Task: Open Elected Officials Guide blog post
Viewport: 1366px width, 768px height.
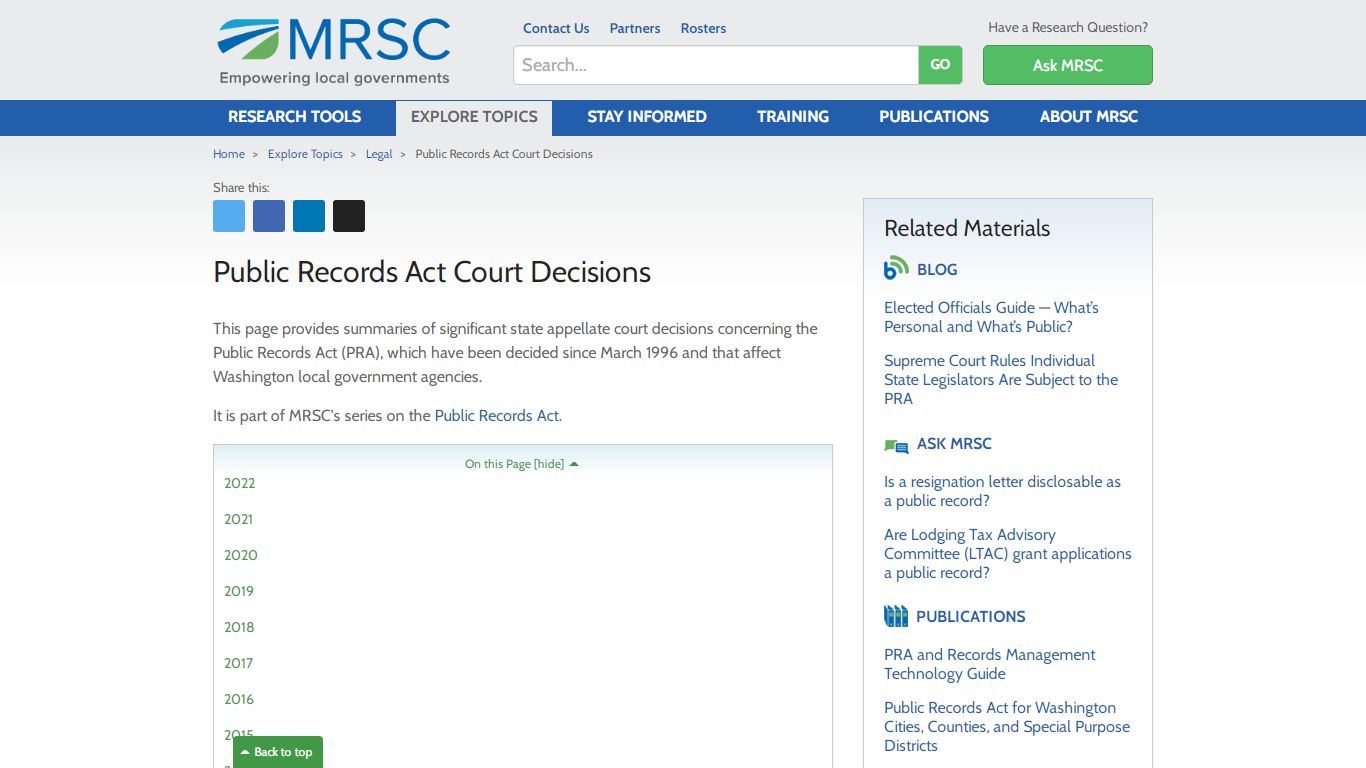Action: [991, 317]
